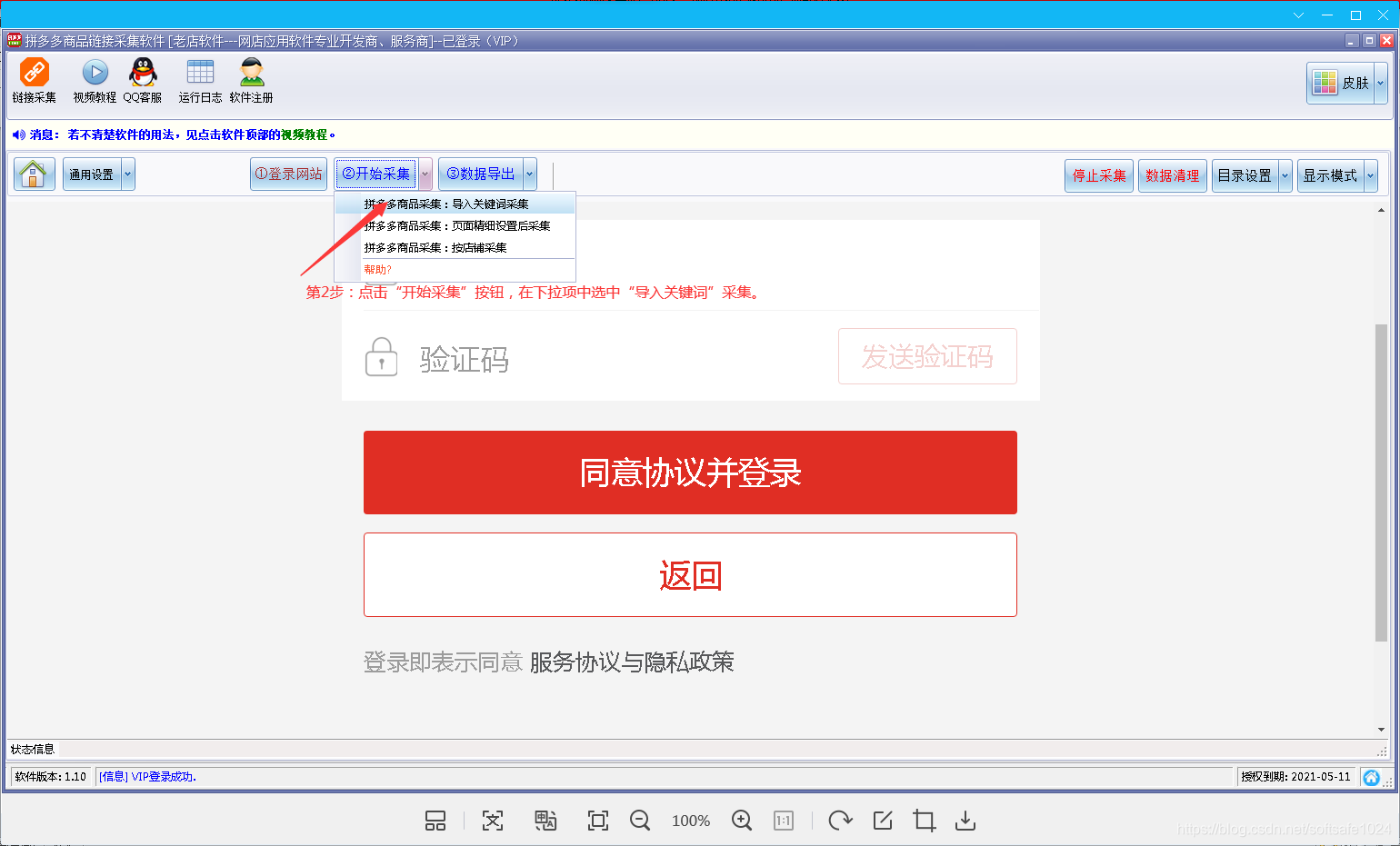The height and width of the screenshot is (846, 1400).
Task: Click the 皮肤 skin button
Action: 1341,83
